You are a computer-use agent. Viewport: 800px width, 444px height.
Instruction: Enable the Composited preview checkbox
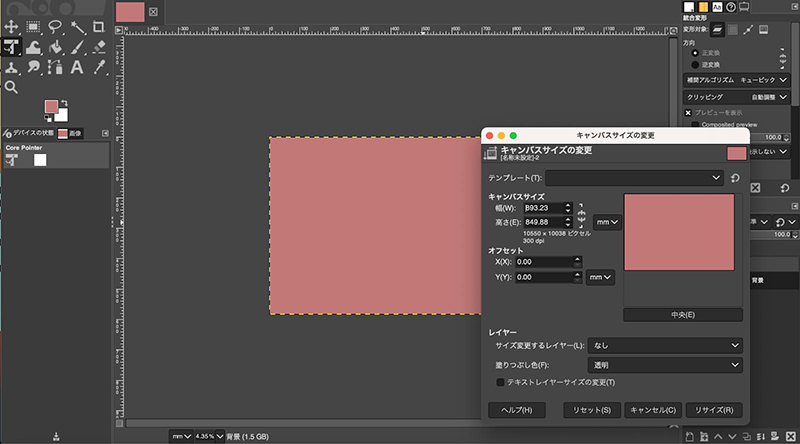click(x=695, y=125)
